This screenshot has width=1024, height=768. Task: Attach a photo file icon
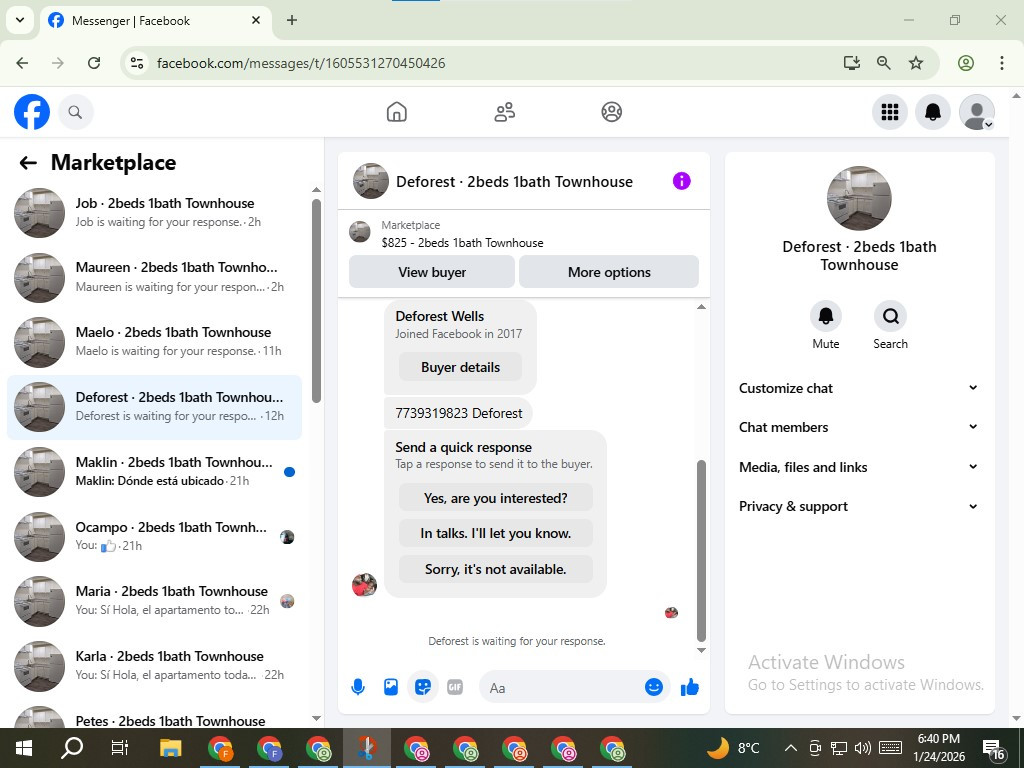coord(391,687)
